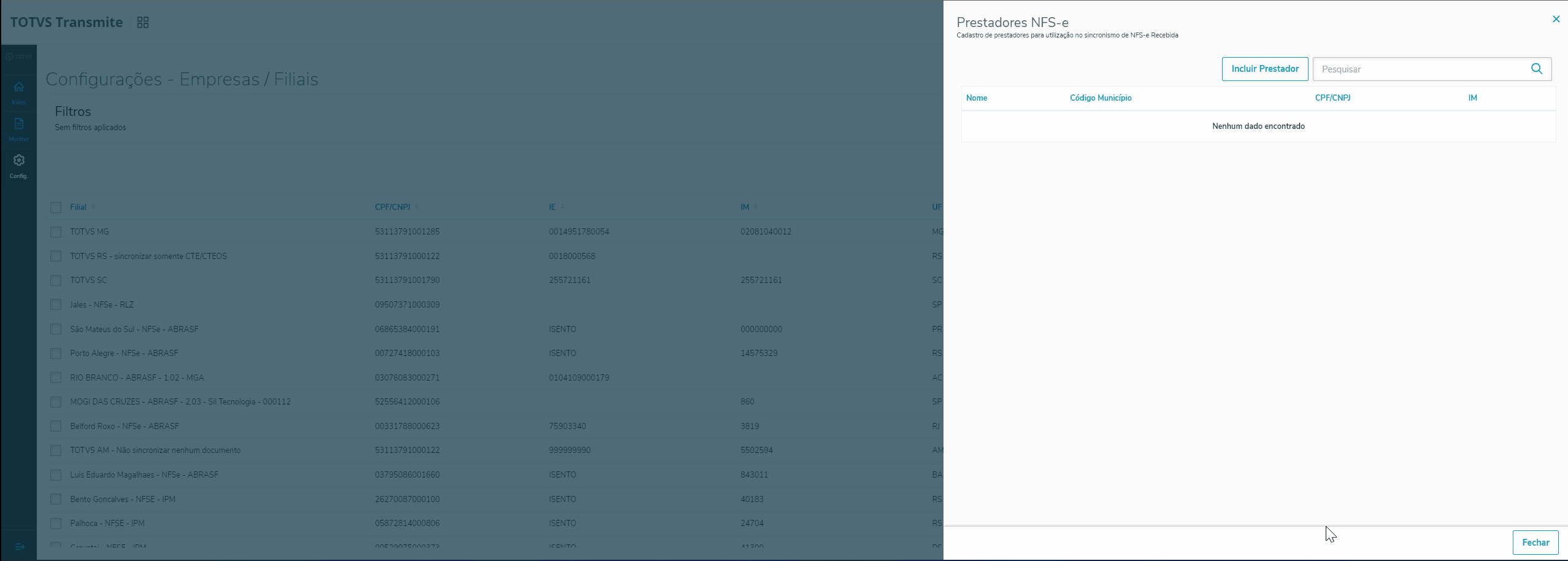Select the São Mateus do Sul checkbox
The height and width of the screenshot is (561, 1568).
[x=56, y=329]
